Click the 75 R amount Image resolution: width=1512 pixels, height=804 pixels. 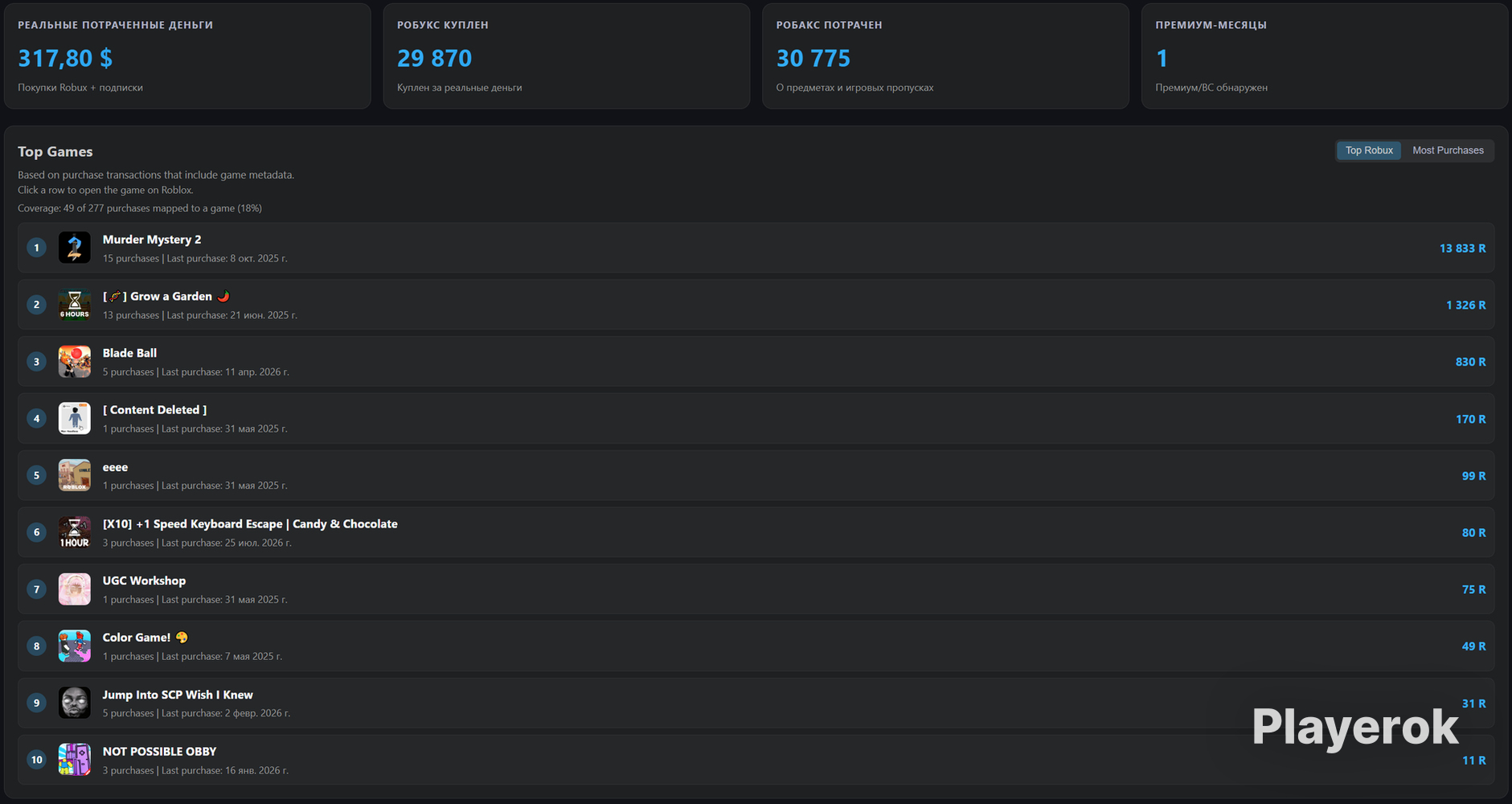[1473, 589]
